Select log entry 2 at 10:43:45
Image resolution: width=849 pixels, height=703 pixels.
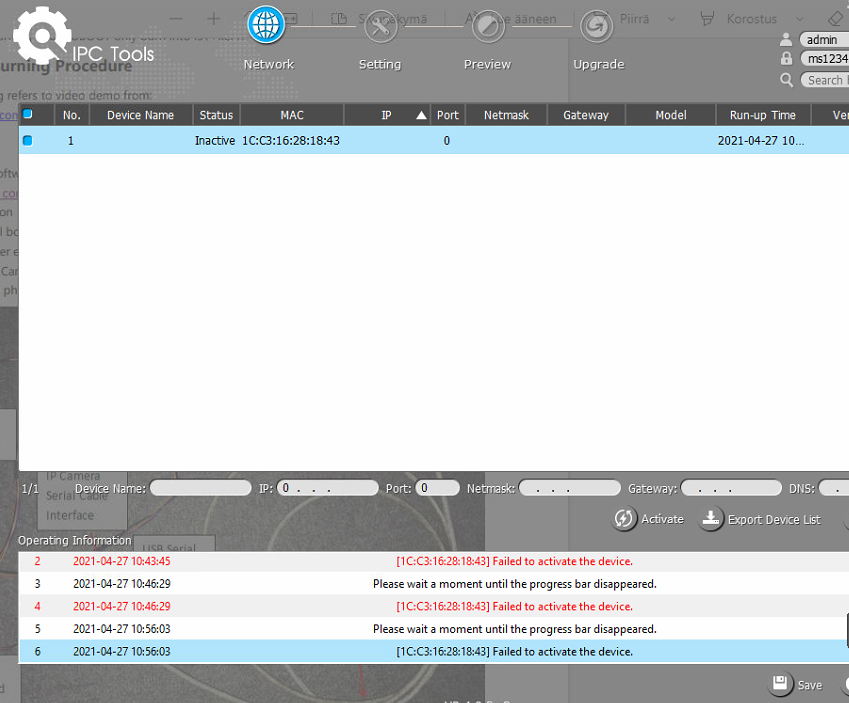[434, 561]
